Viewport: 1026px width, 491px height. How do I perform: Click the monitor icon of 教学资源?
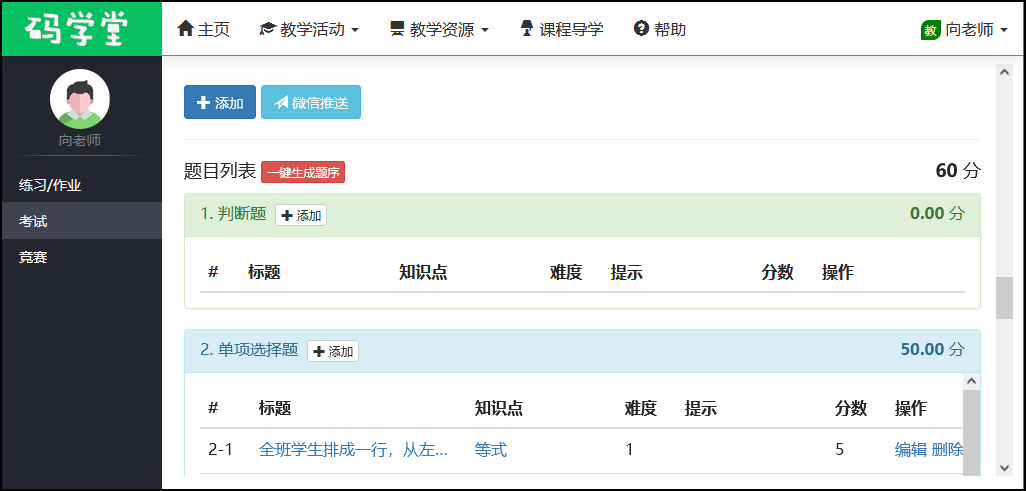pyautogui.click(x=397, y=29)
